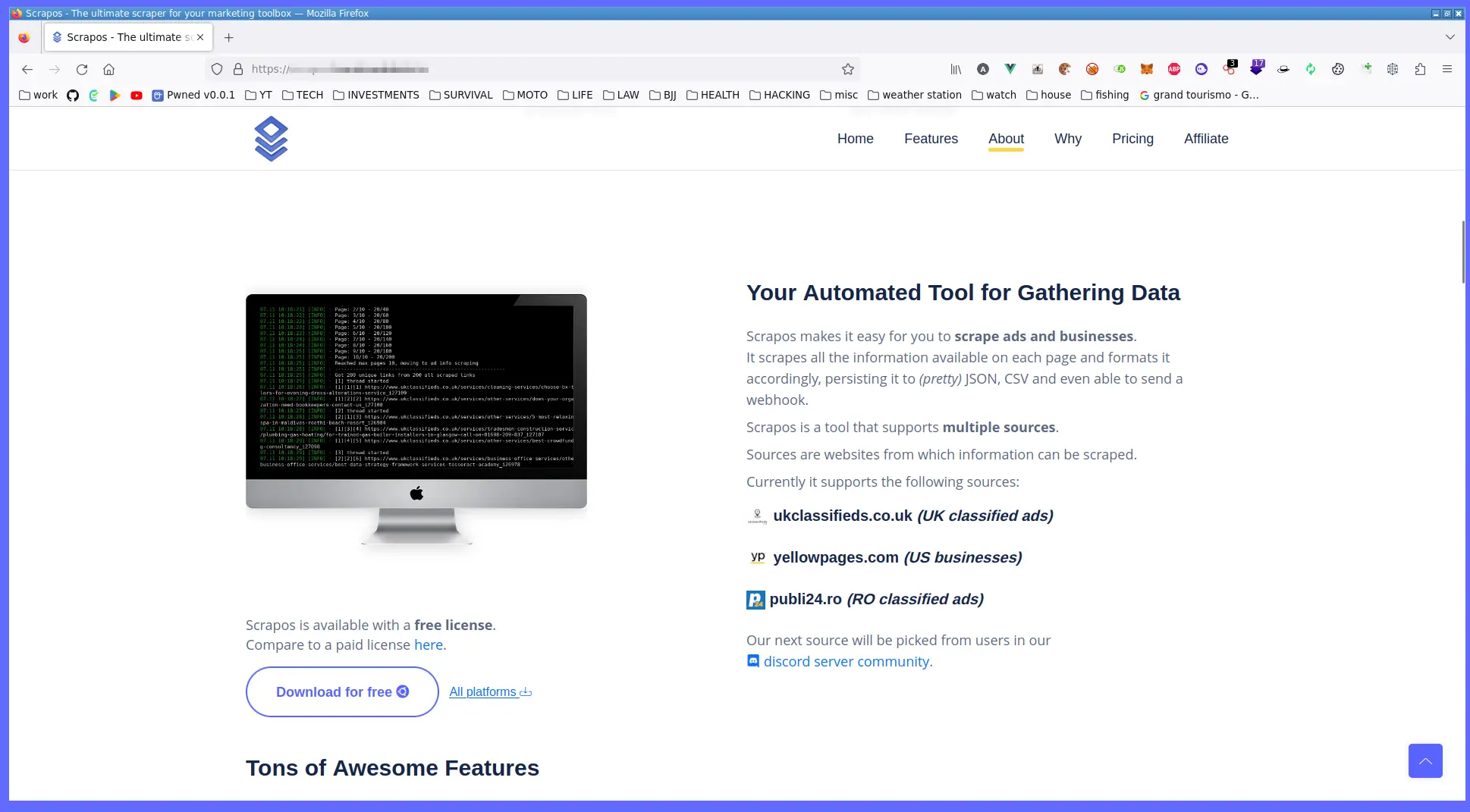Show site security lock information

tap(238, 69)
